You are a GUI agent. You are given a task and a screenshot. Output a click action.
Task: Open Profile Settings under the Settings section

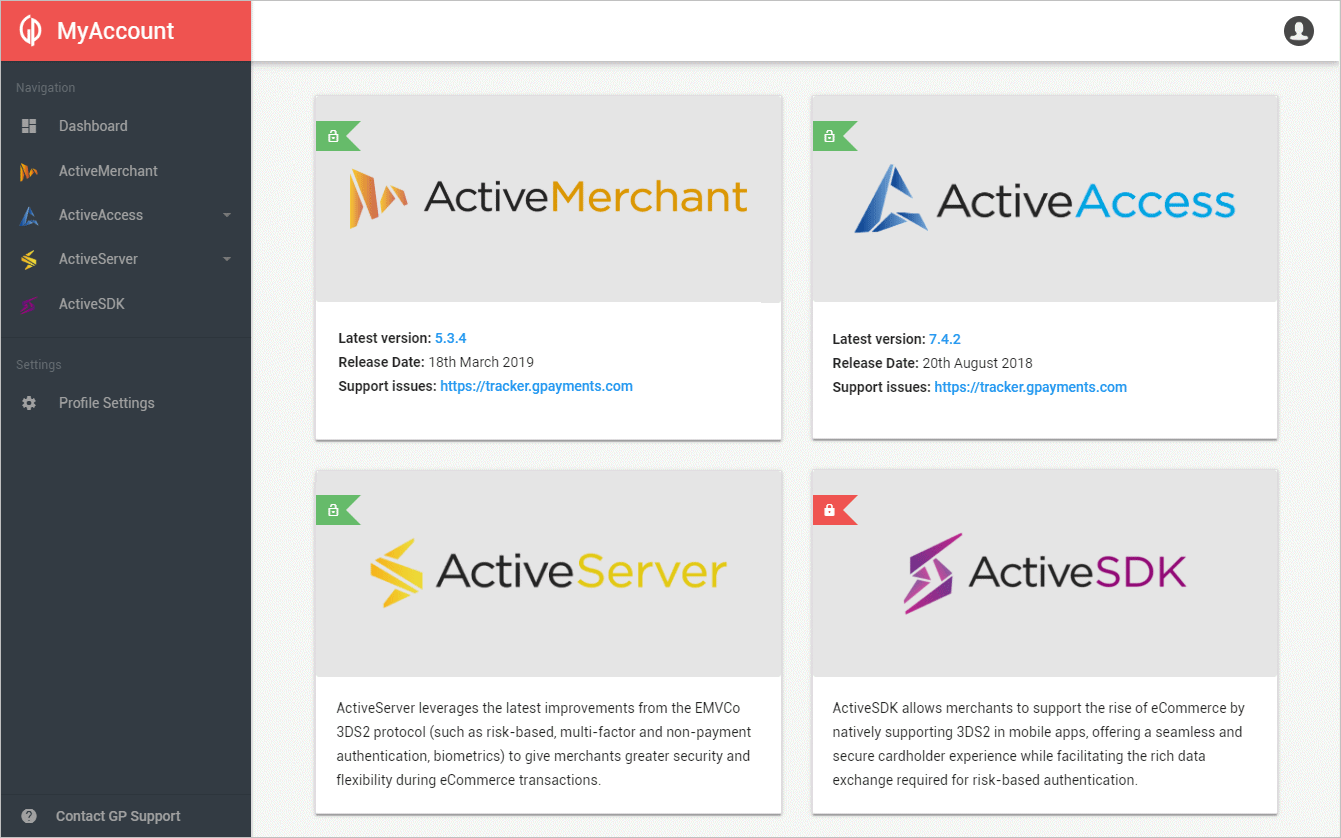point(106,402)
